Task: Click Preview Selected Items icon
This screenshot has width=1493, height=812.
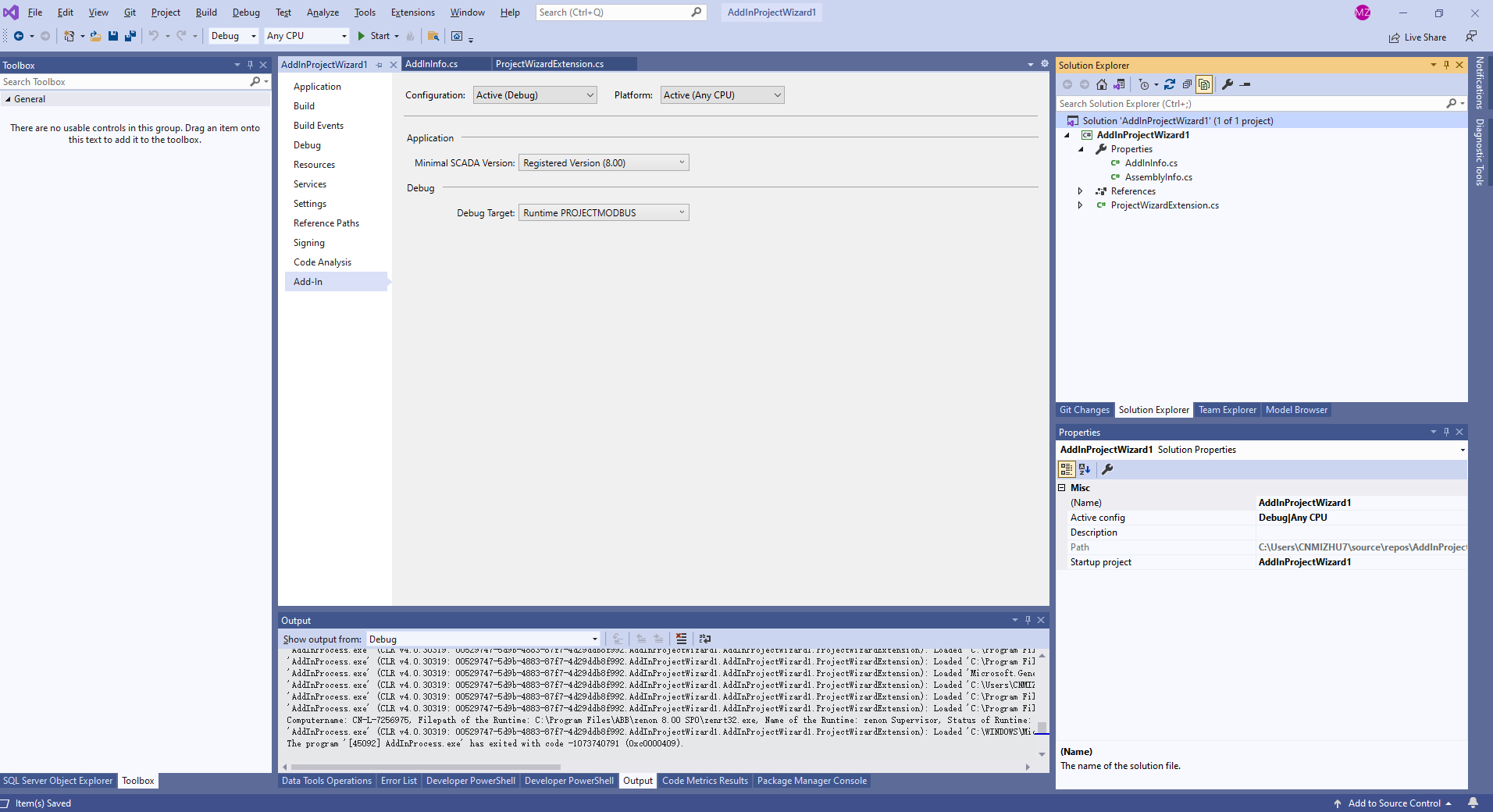Action: click(1245, 84)
